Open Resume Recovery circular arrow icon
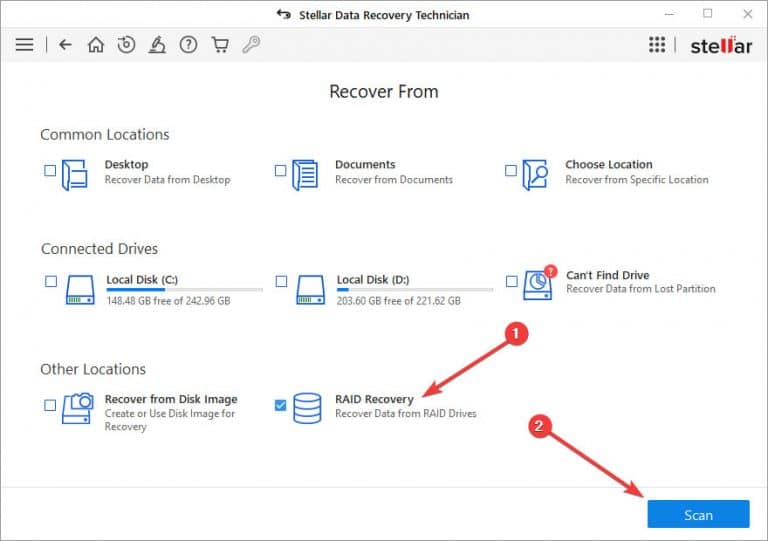 point(126,45)
